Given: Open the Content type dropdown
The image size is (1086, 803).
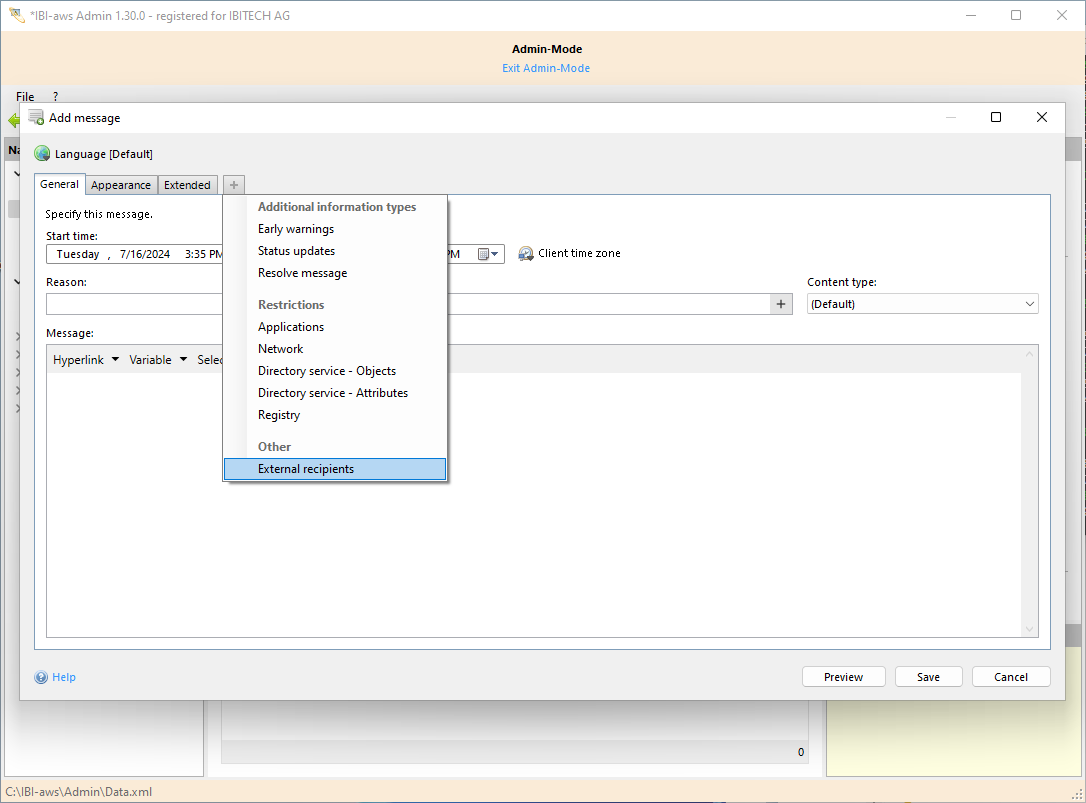Looking at the screenshot, I should click(921, 304).
